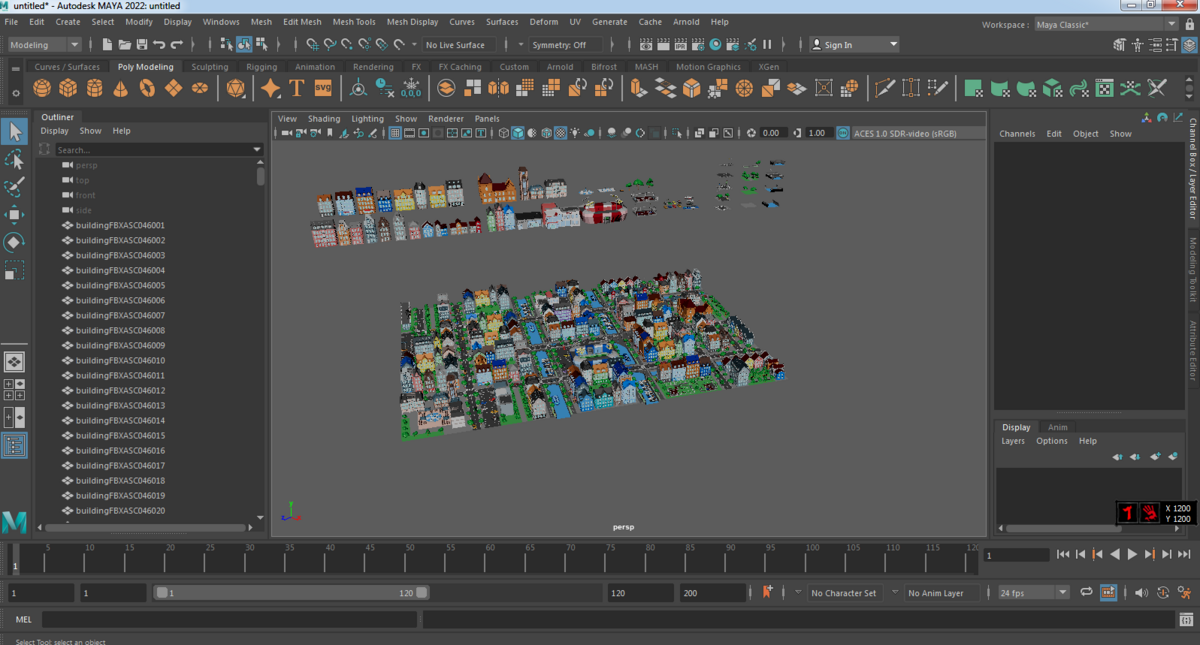Click the time range slider bar

tap(291, 593)
